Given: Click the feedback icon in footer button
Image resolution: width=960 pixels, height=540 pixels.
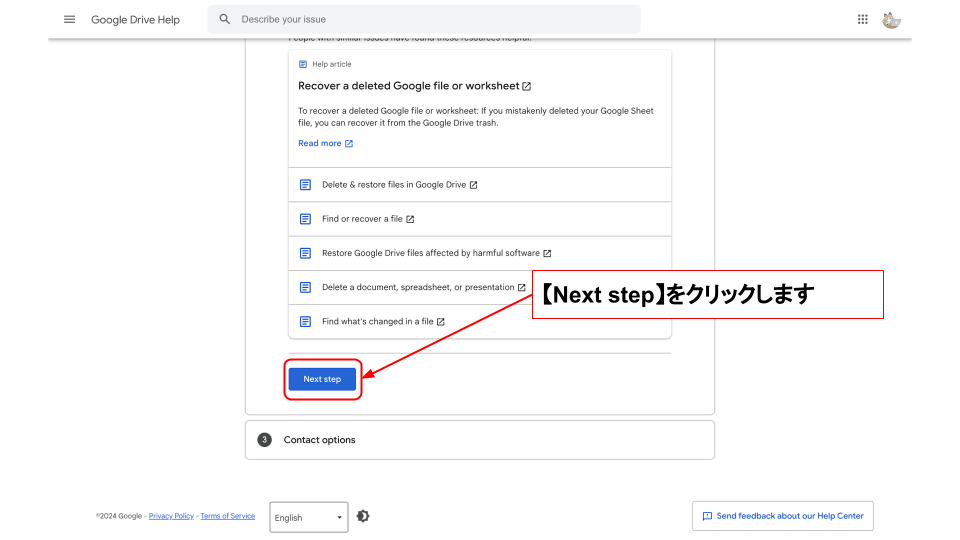Looking at the screenshot, I should pos(708,516).
